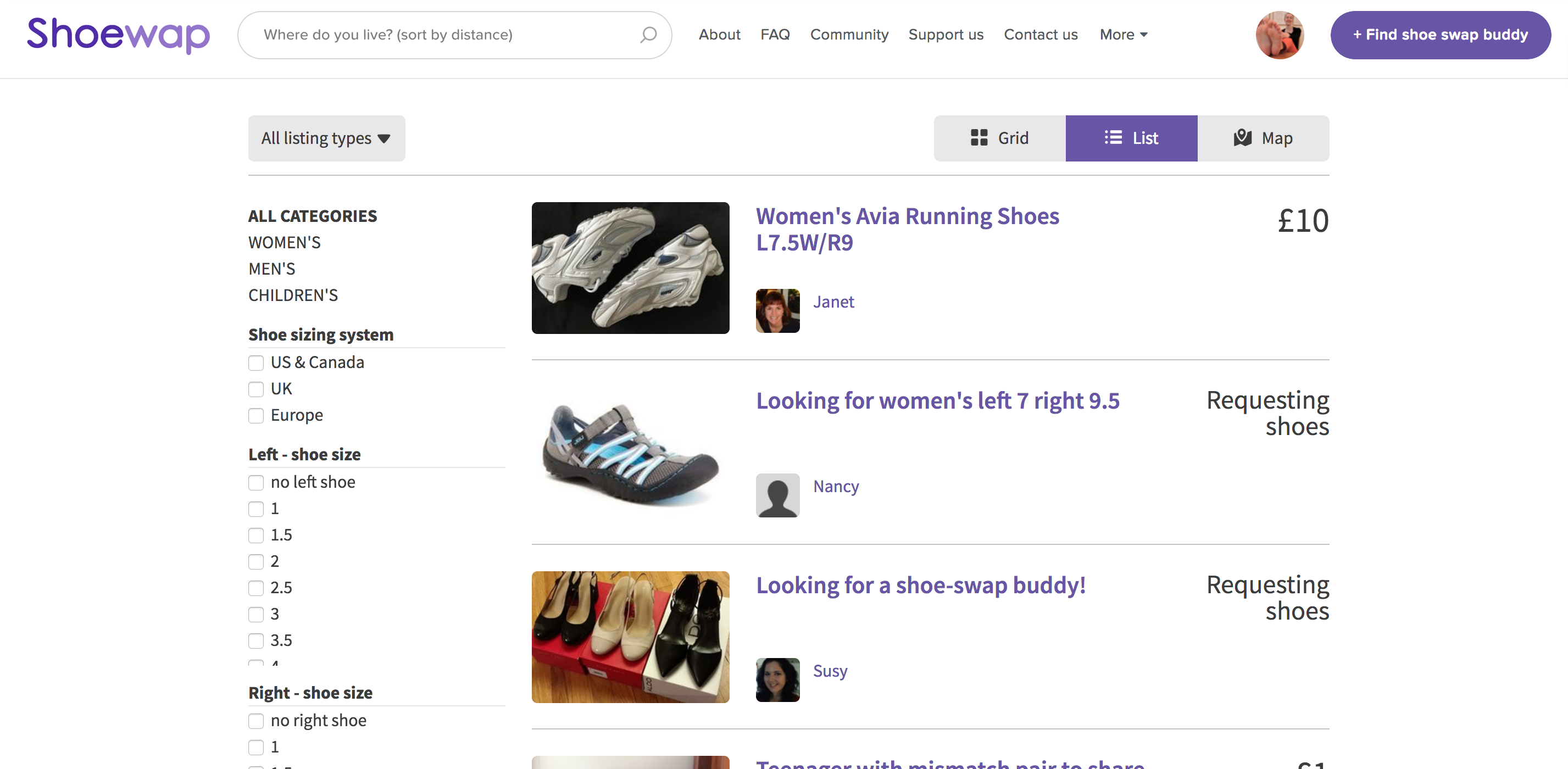This screenshot has width=1568, height=769.
Task: Filter by WOMEN'S category
Action: pyautogui.click(x=284, y=242)
